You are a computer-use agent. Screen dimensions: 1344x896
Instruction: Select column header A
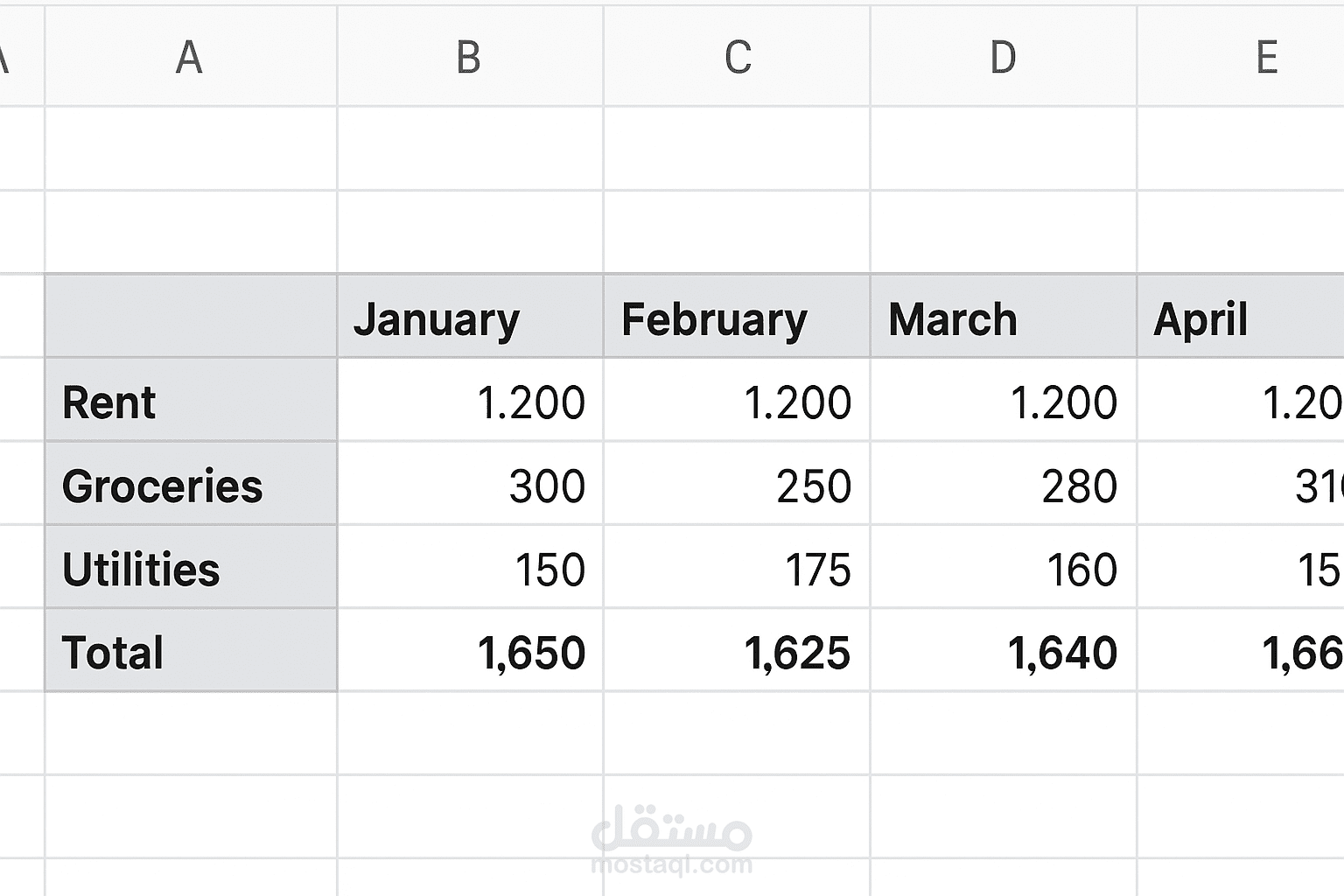click(188, 57)
